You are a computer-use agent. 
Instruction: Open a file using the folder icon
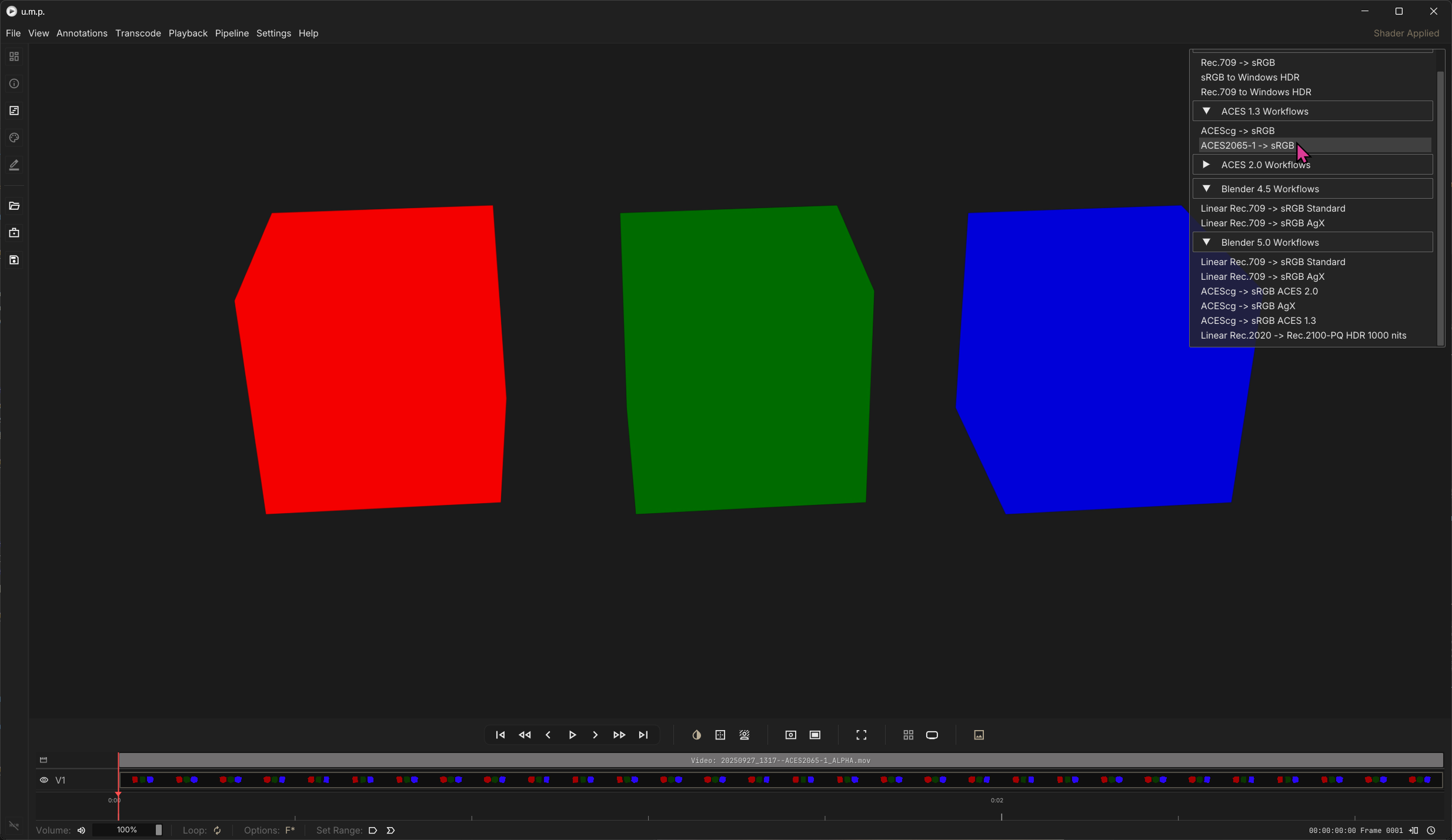pyautogui.click(x=14, y=206)
